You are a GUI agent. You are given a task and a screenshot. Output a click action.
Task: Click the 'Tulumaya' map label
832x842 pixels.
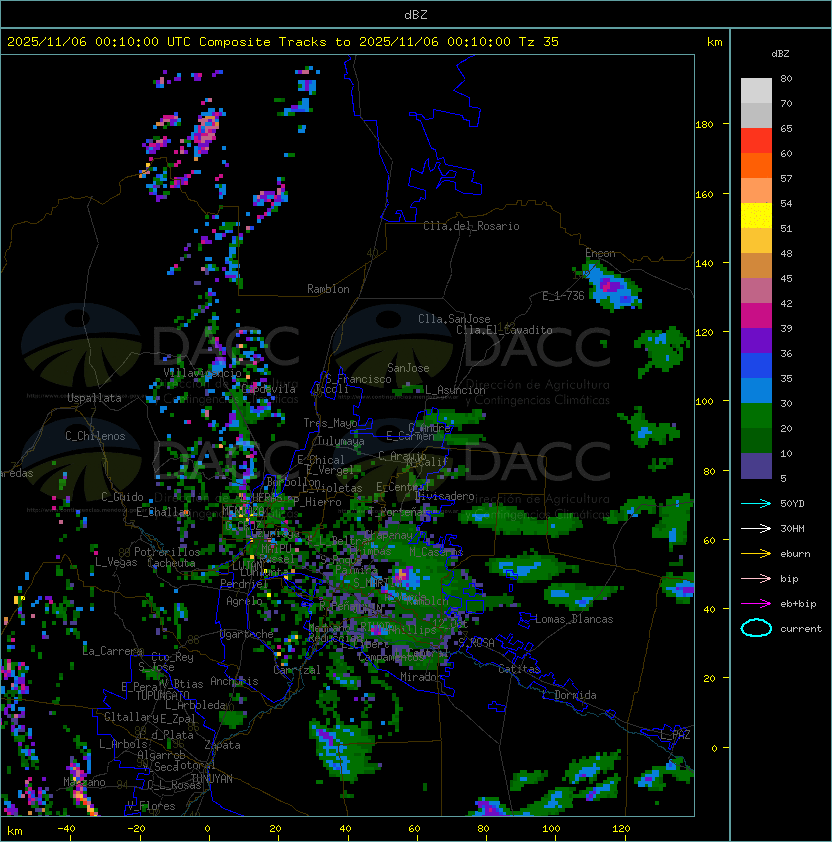click(341, 441)
